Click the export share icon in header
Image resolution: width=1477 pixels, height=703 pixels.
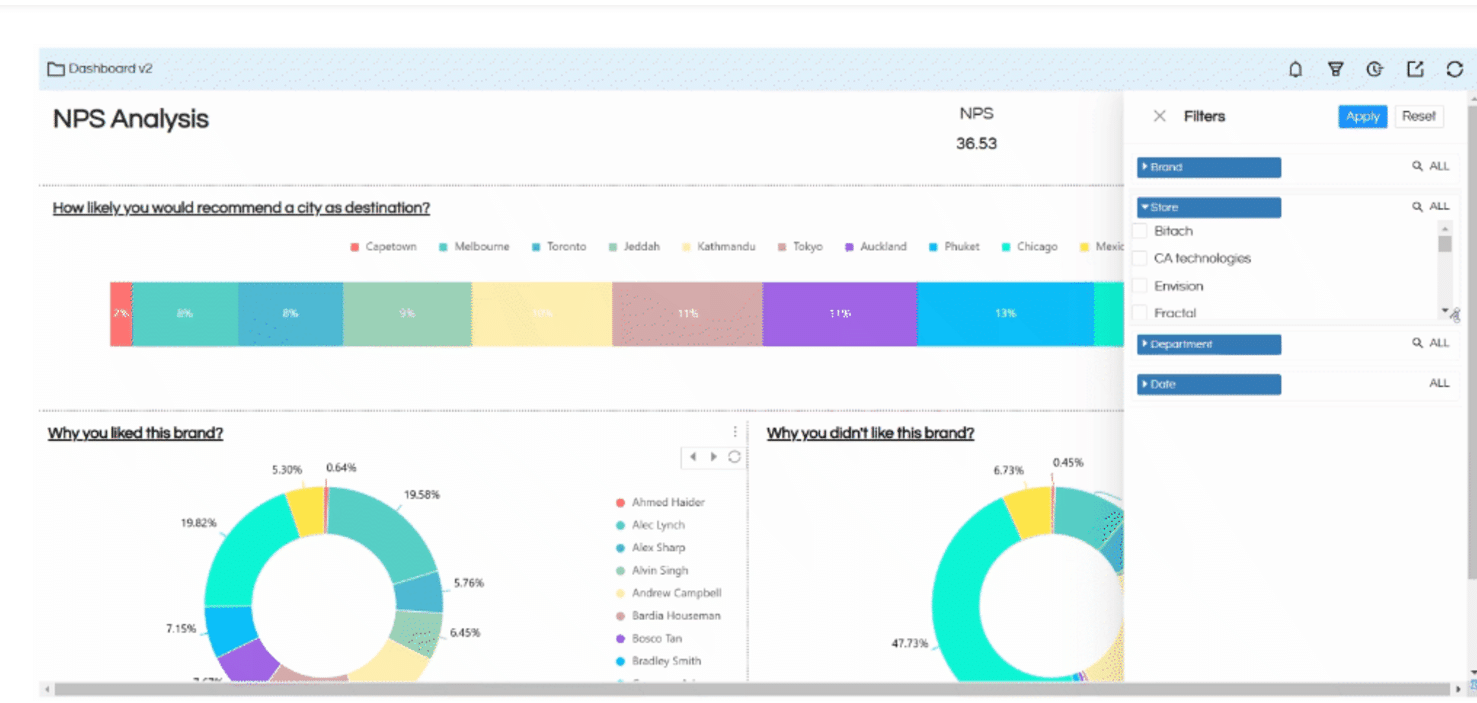click(1415, 69)
